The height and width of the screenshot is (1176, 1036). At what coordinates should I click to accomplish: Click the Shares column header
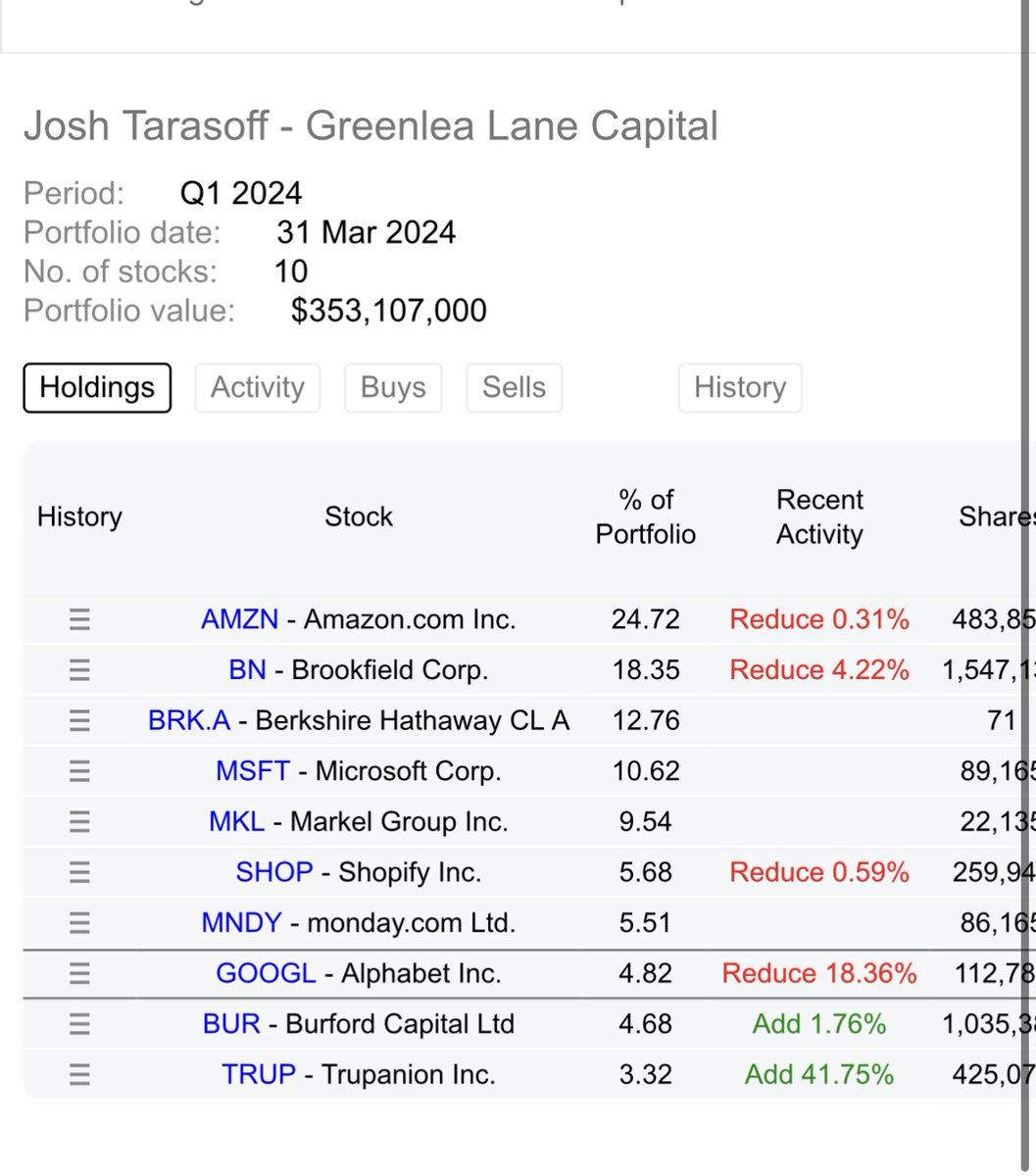[997, 516]
